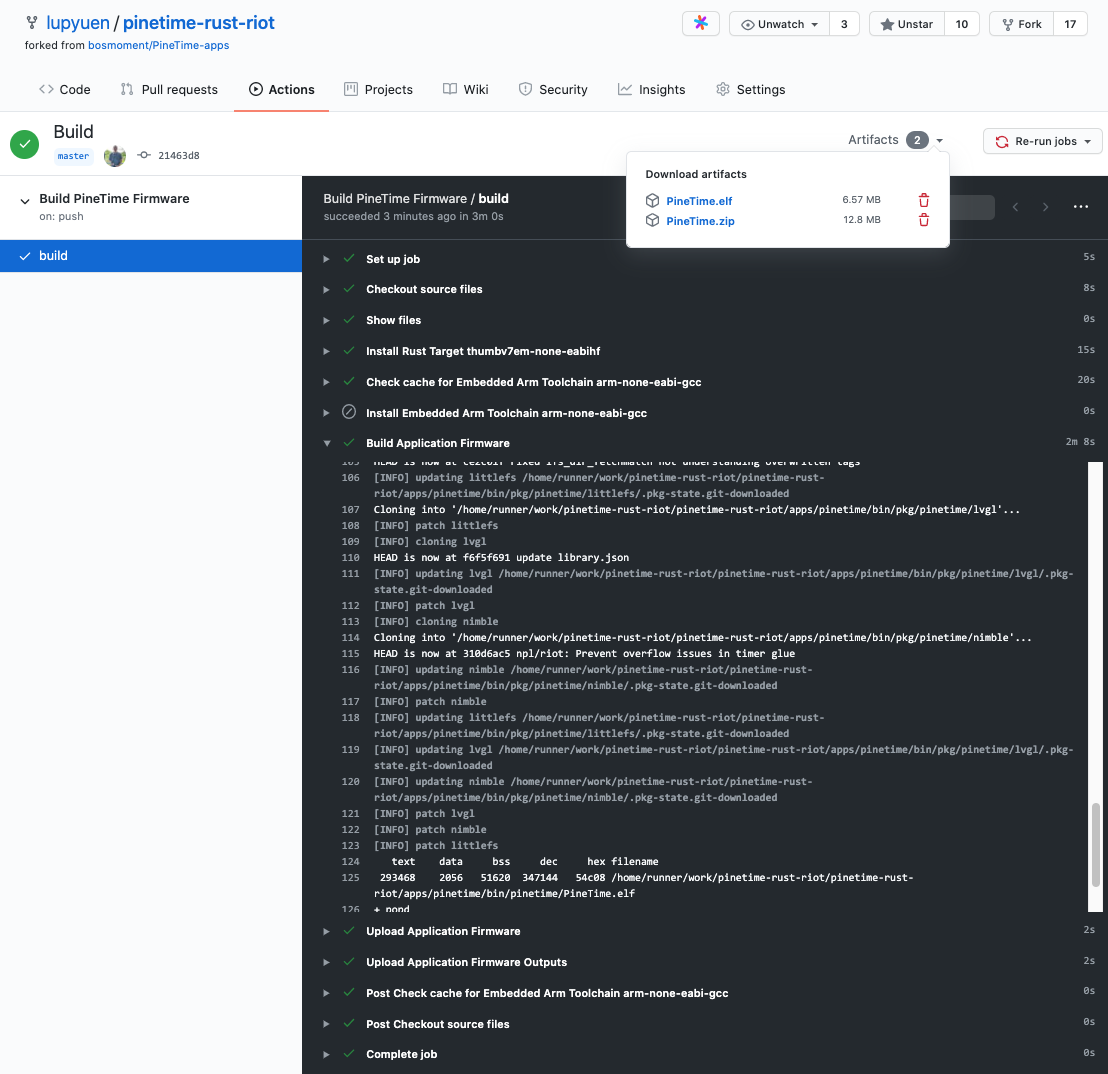Click the green build success status icon
This screenshot has width=1108, height=1074.
point(25,144)
